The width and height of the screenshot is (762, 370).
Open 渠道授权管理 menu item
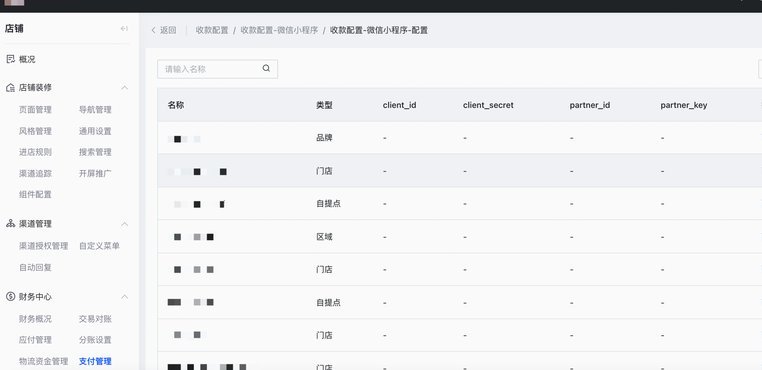click(44, 246)
